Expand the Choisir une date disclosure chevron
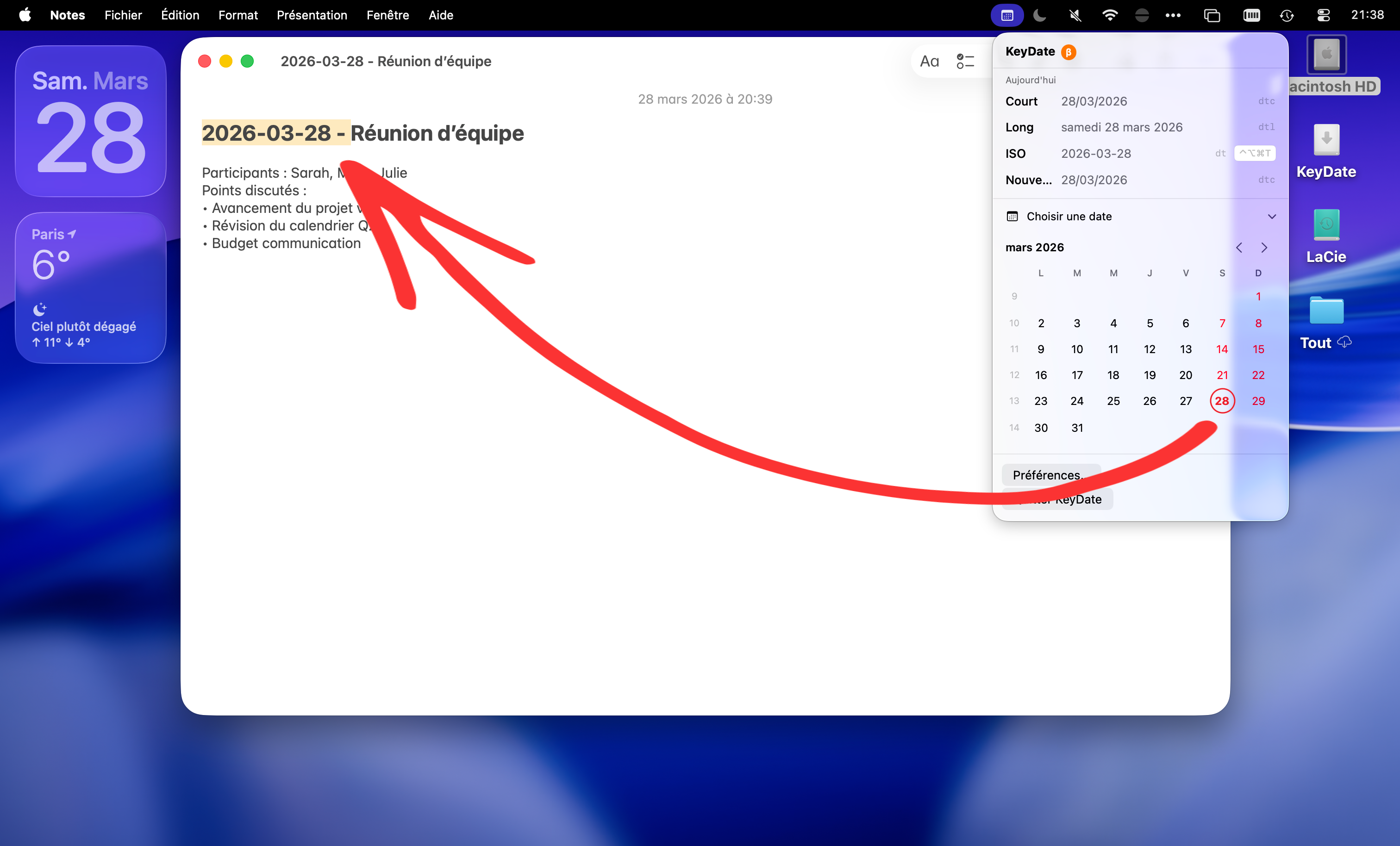1400x846 pixels. tap(1272, 216)
